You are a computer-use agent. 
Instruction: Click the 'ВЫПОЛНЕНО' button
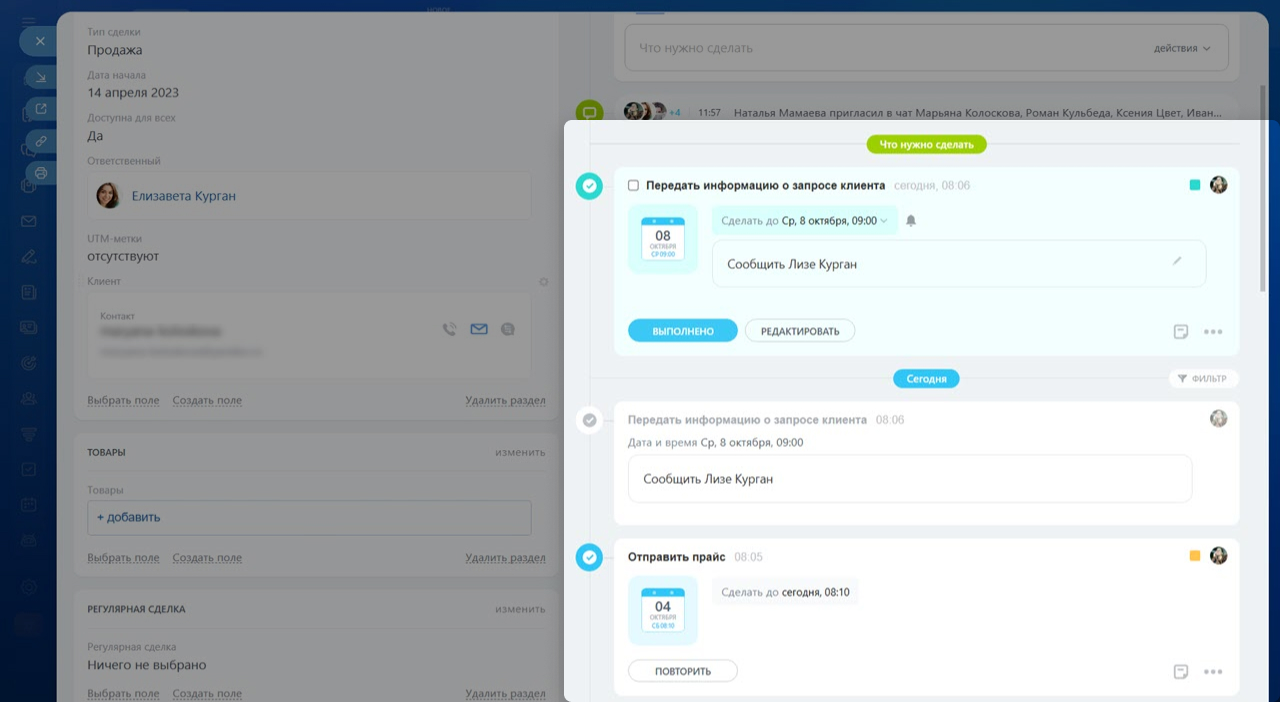[x=683, y=331]
